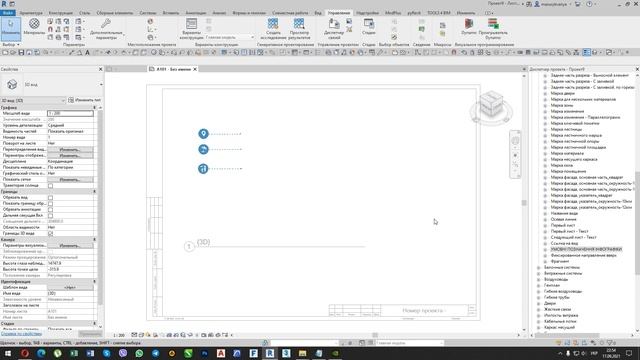Open the Файл ribbon tab
This screenshot has width=640, height=360.
(7, 13)
